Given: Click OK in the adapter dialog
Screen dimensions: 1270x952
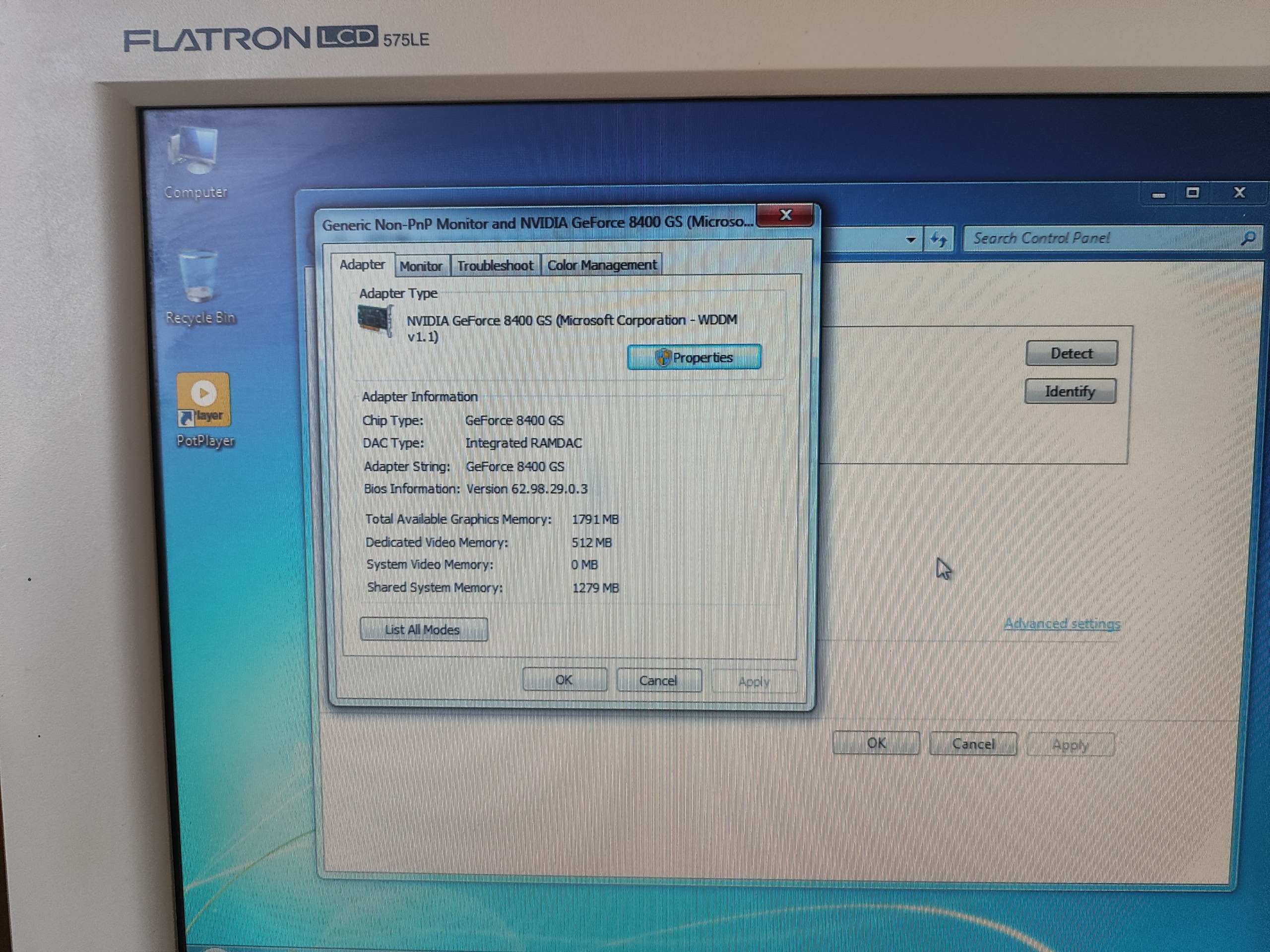Looking at the screenshot, I should (x=564, y=680).
